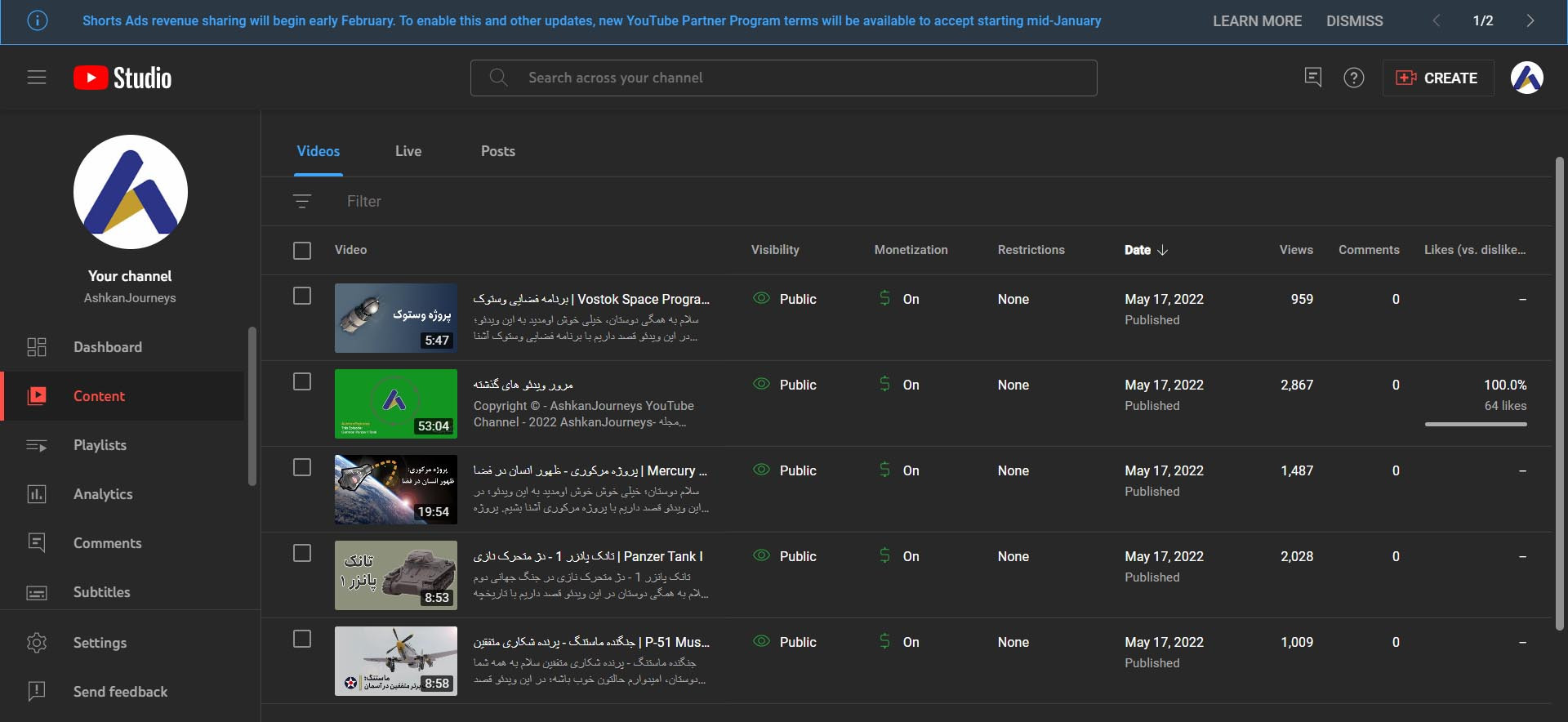
Task: Select the 53:04 video checkbox
Action: (302, 381)
